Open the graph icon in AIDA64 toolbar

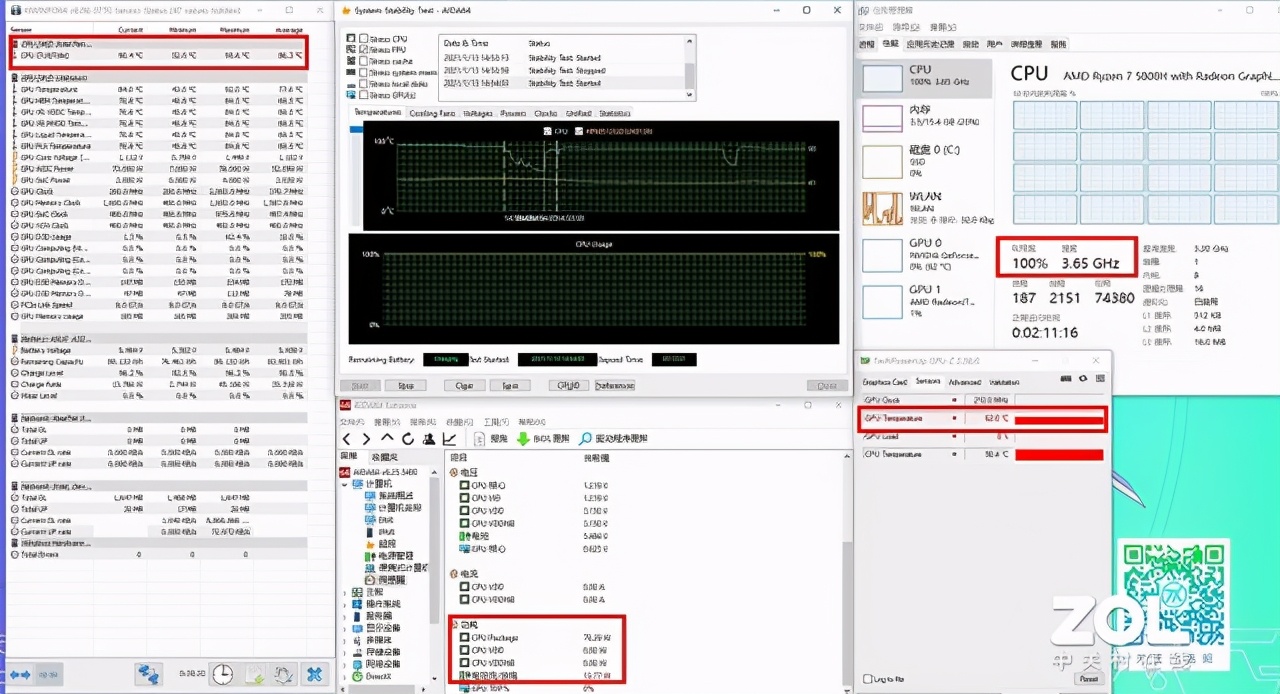coord(449,439)
